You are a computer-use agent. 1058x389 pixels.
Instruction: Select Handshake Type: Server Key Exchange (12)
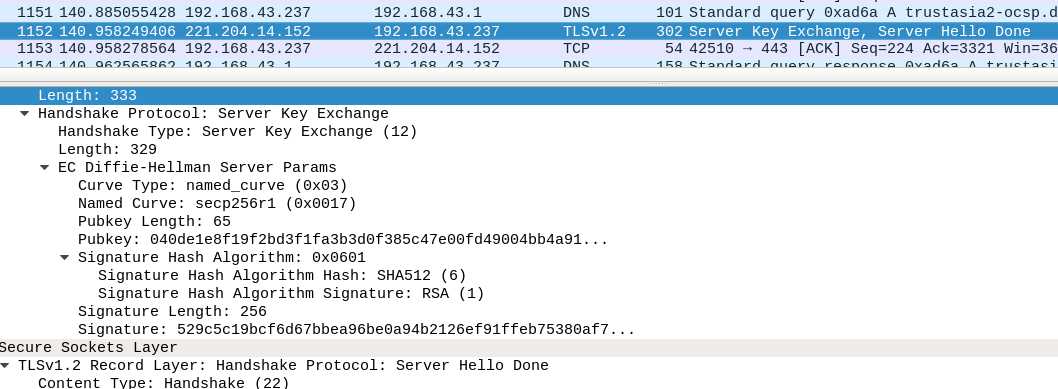[238, 131]
